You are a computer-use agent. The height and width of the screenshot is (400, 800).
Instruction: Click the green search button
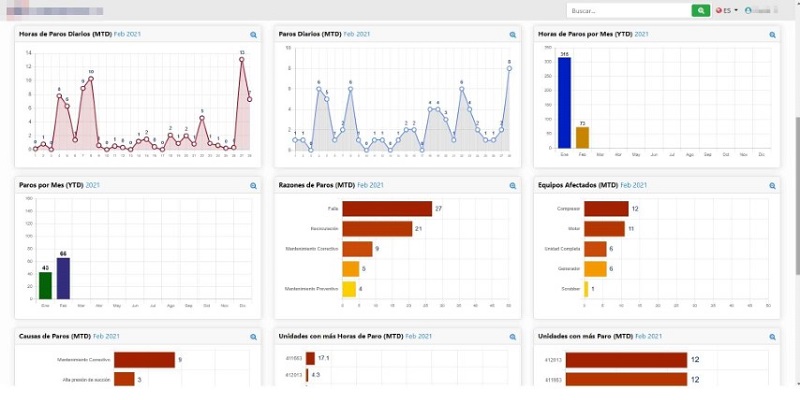(x=701, y=10)
